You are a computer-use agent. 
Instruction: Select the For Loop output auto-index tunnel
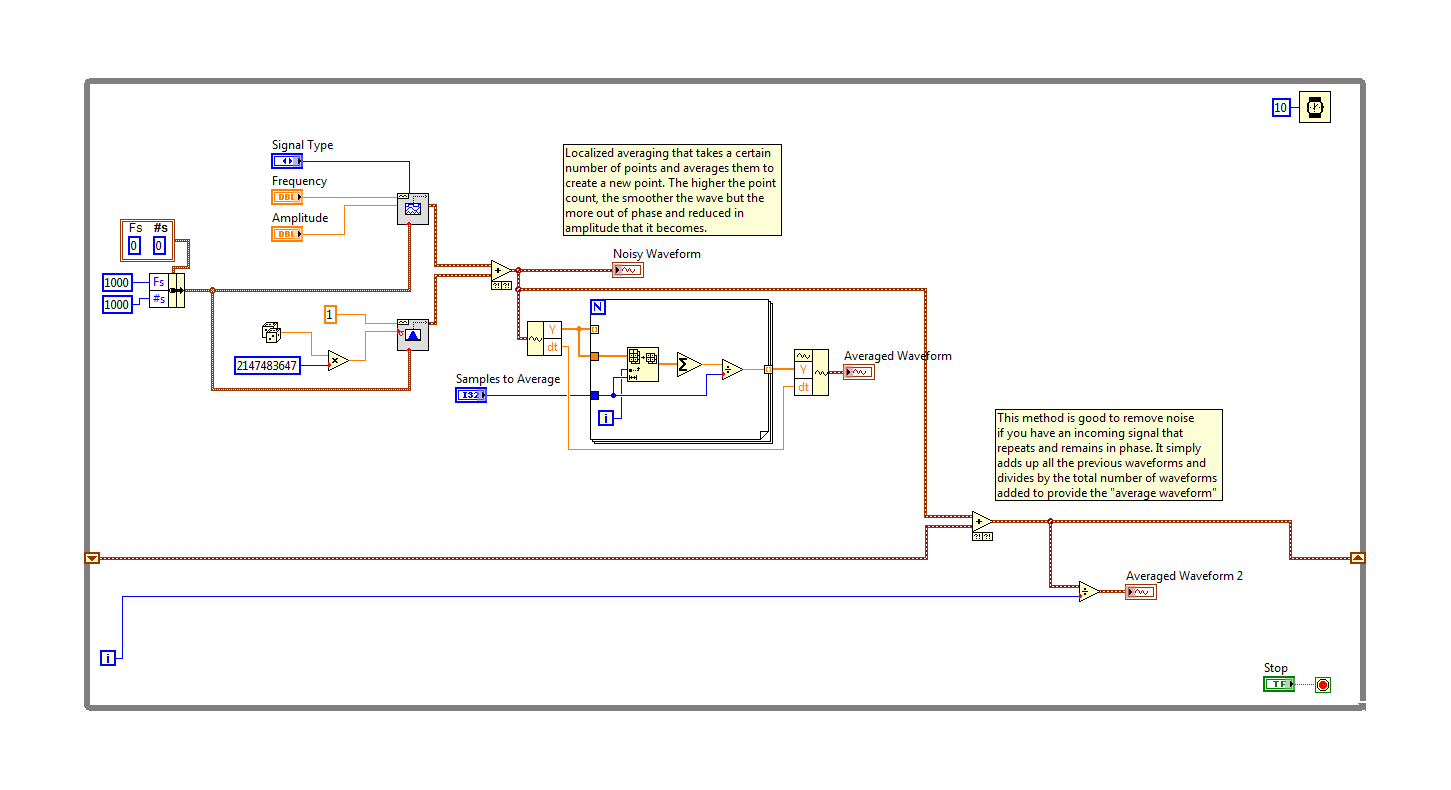coord(768,370)
